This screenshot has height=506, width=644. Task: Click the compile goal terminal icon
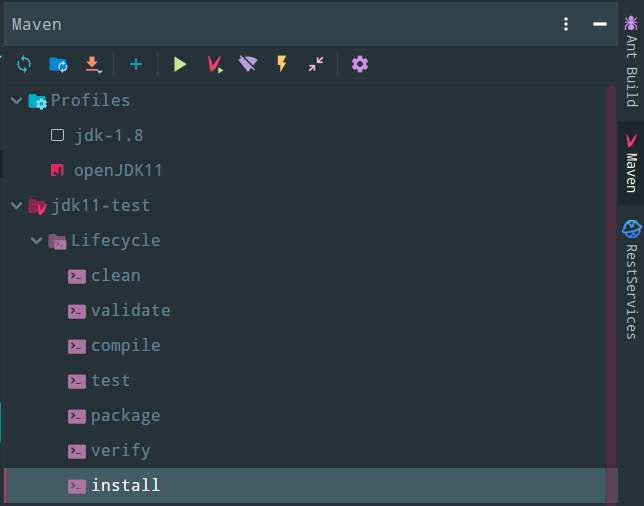click(x=77, y=347)
